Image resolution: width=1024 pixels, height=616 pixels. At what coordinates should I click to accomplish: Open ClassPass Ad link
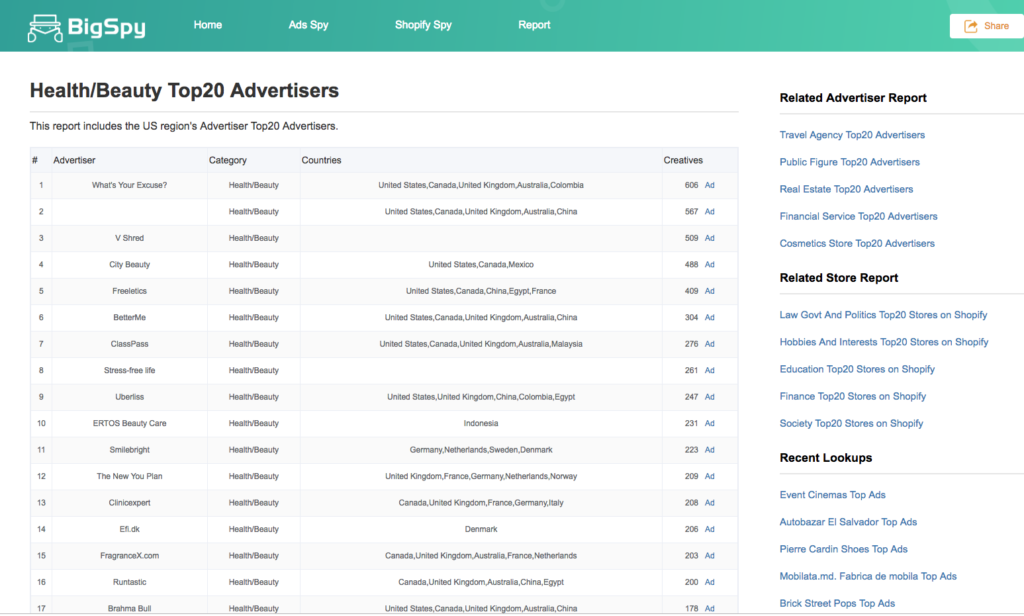pyautogui.click(x=709, y=344)
